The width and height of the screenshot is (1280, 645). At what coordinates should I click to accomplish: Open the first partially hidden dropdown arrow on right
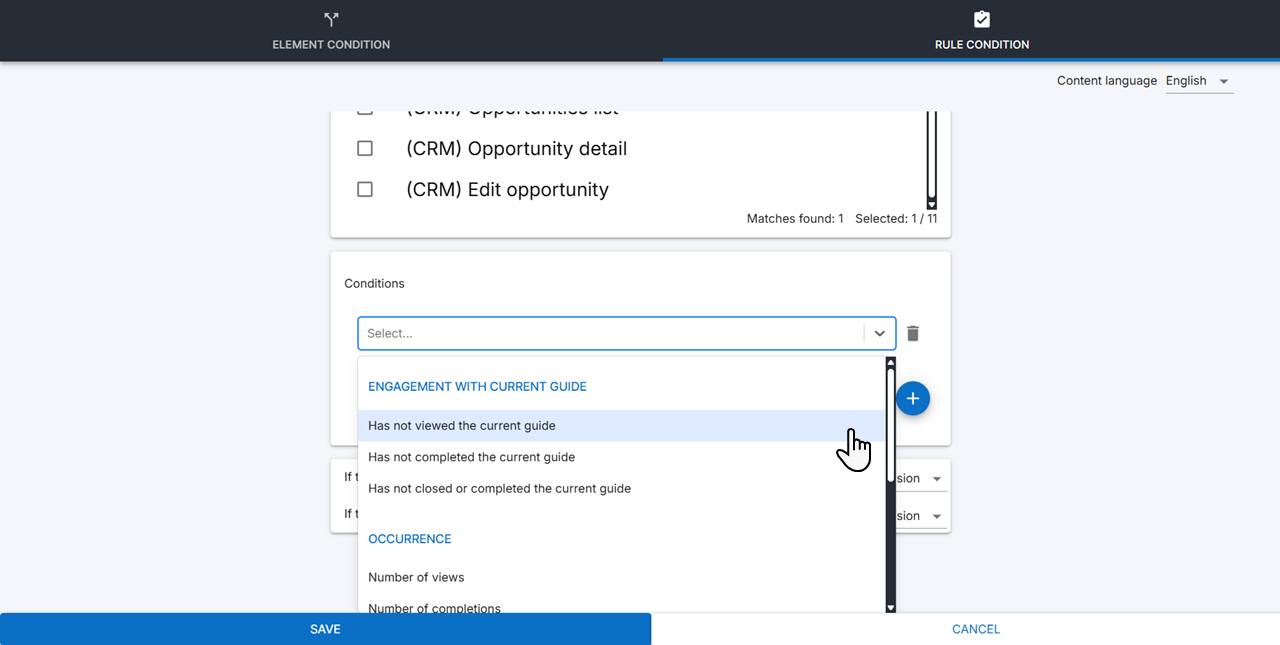[x=936, y=479]
